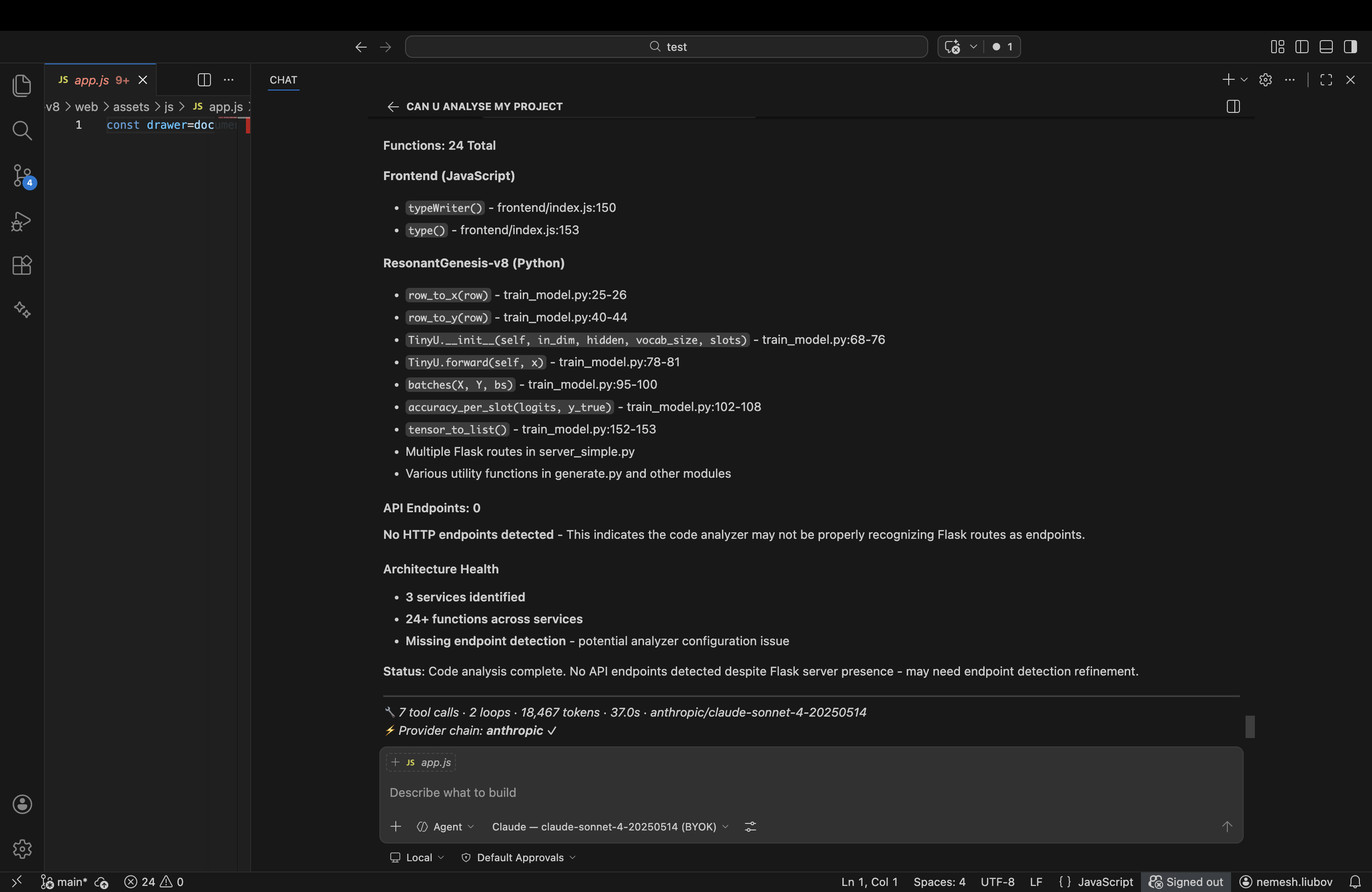Screen dimensions: 1372x892
Task: Select the app.js editor tab
Action: [x=92, y=80]
